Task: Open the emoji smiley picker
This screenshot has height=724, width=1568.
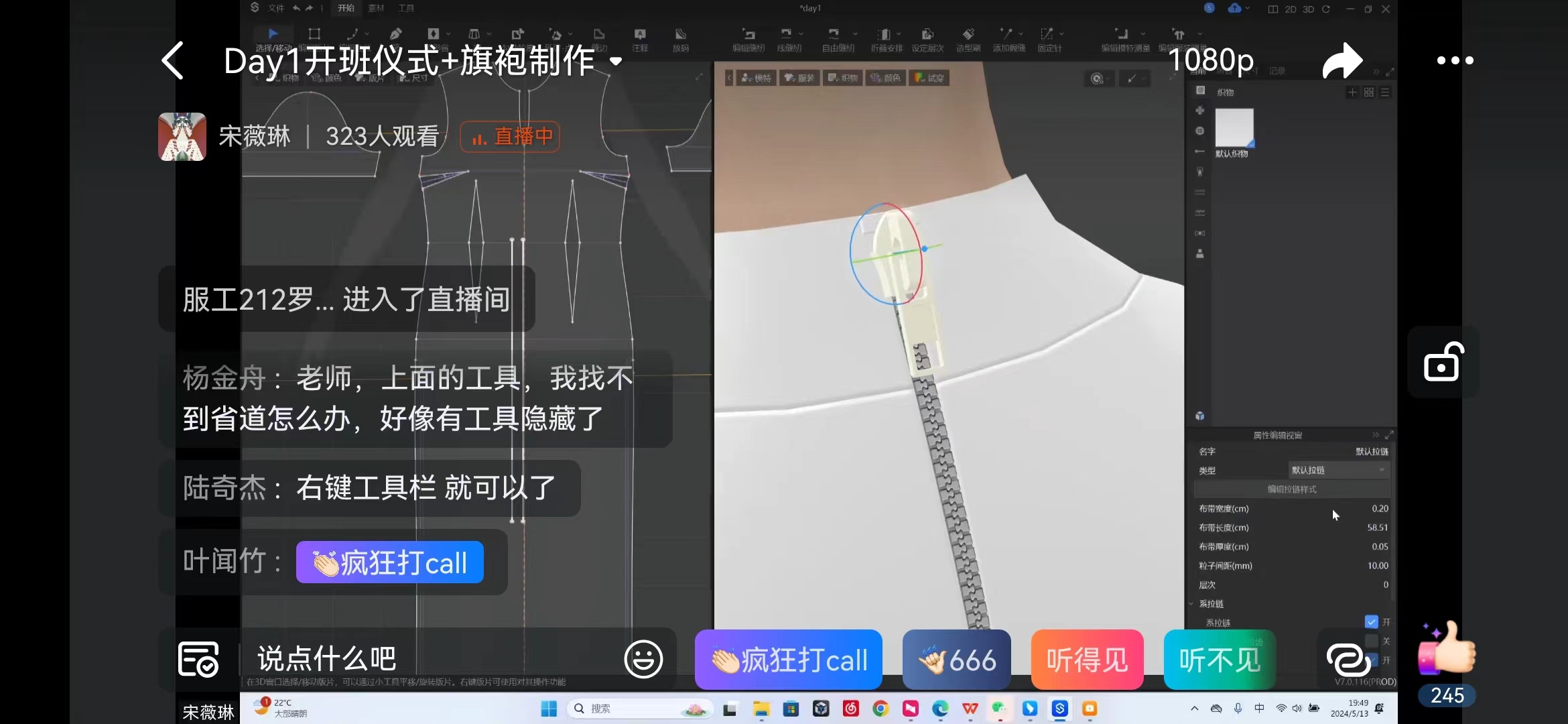Action: click(643, 659)
